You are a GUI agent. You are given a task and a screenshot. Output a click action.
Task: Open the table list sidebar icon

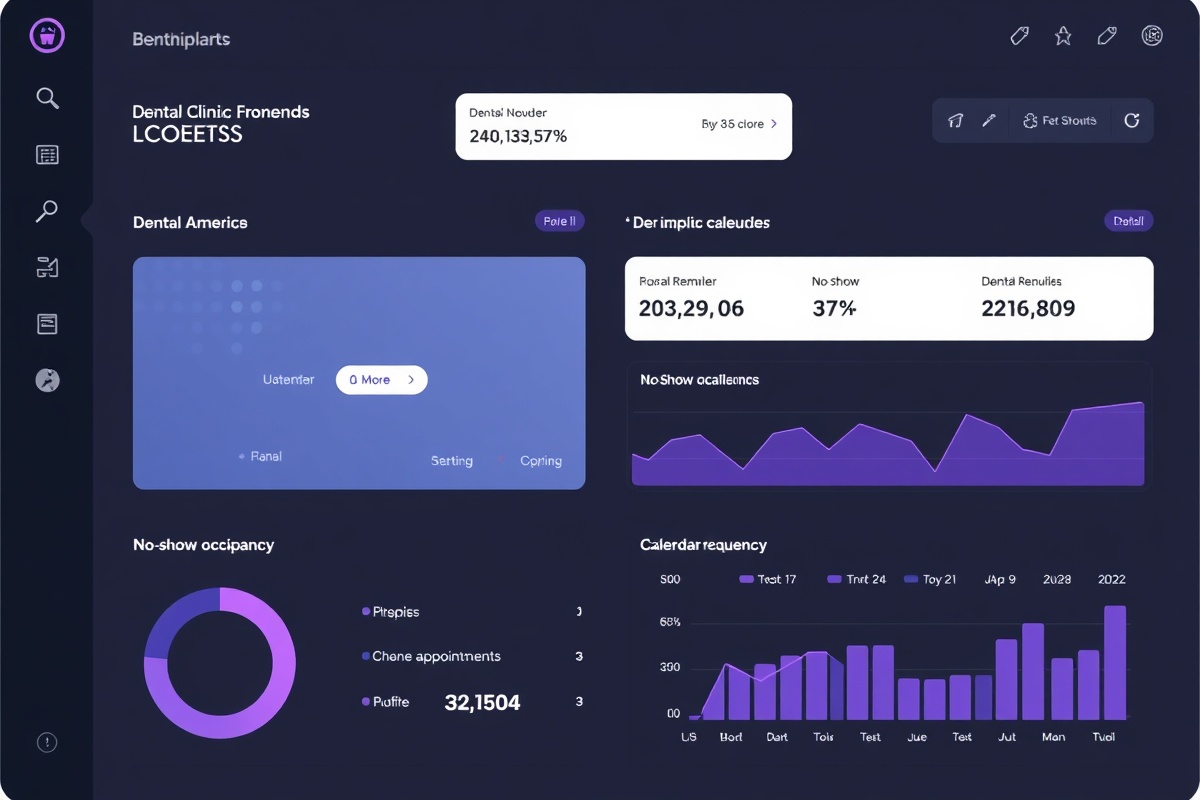[47, 155]
